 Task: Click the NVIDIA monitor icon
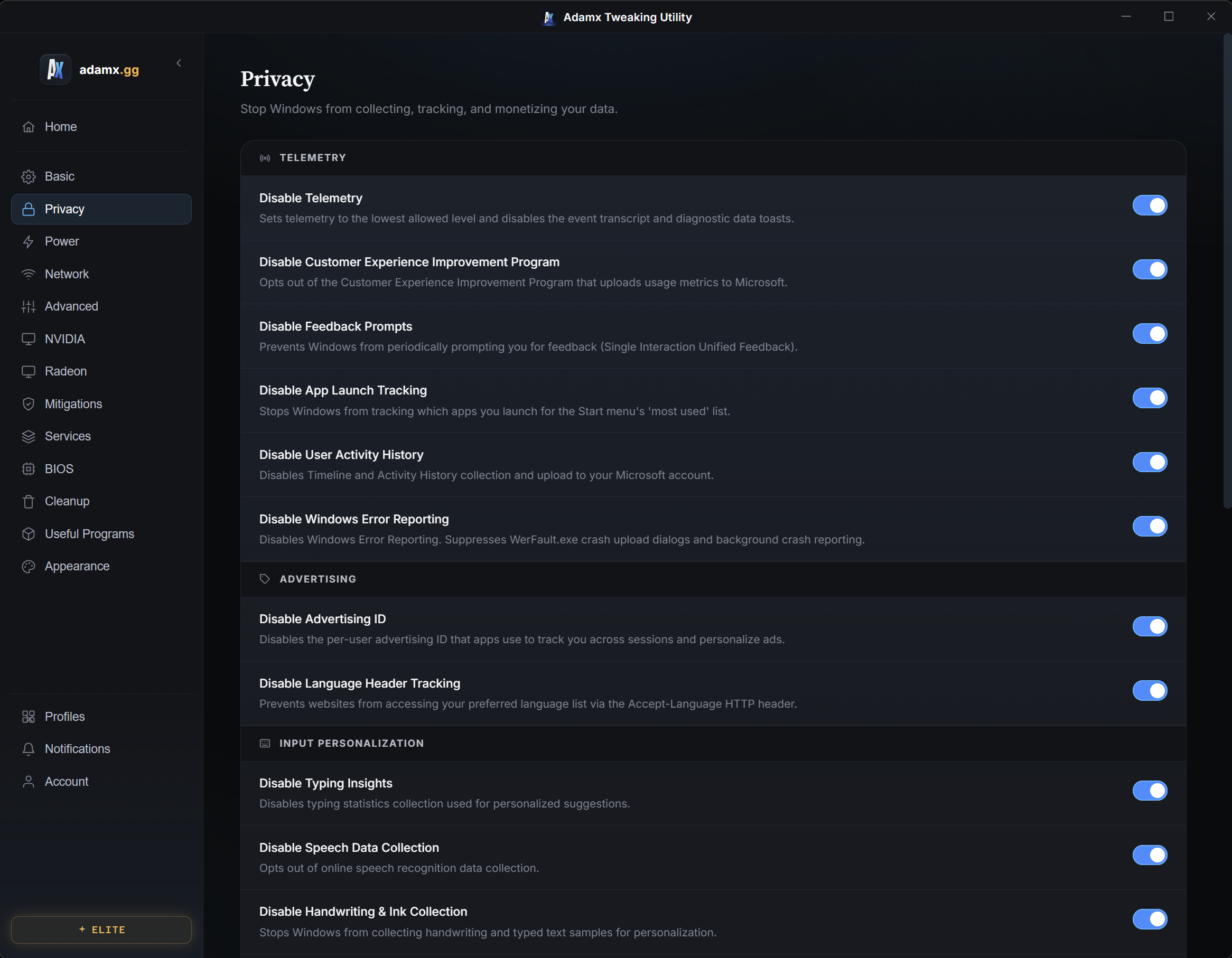click(28, 339)
